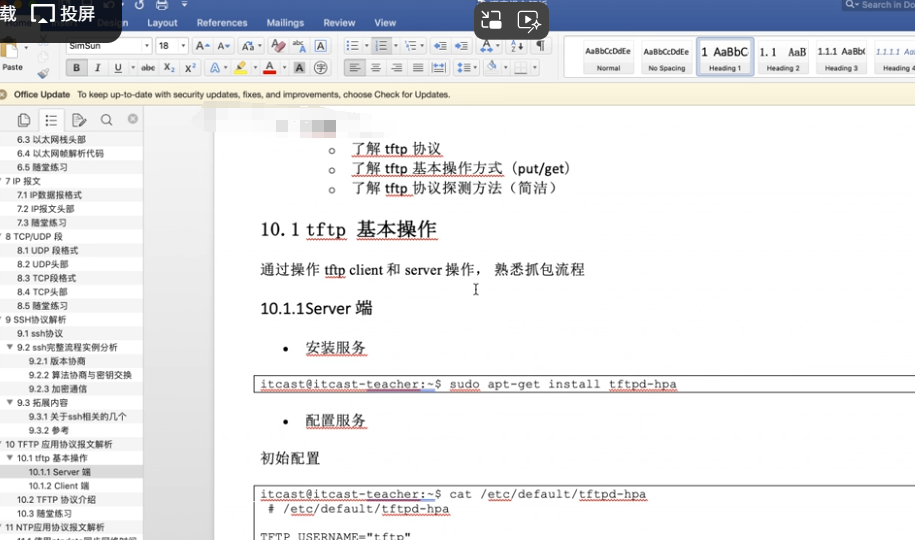Viewport: 915px width, 540px height.
Task: Collapse the 9.2 ssh outline section
Action: pyautogui.click(x=10, y=347)
